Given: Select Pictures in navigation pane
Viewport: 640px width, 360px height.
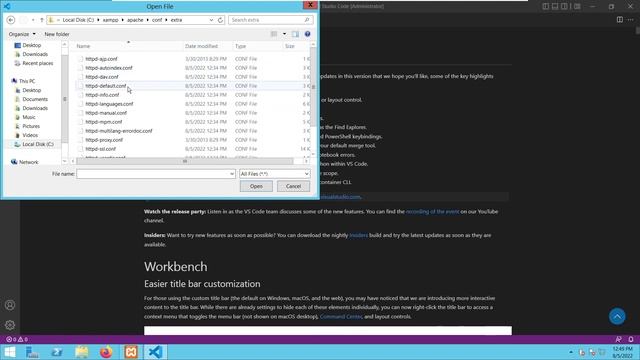Looking at the screenshot, I should pos(31,126).
